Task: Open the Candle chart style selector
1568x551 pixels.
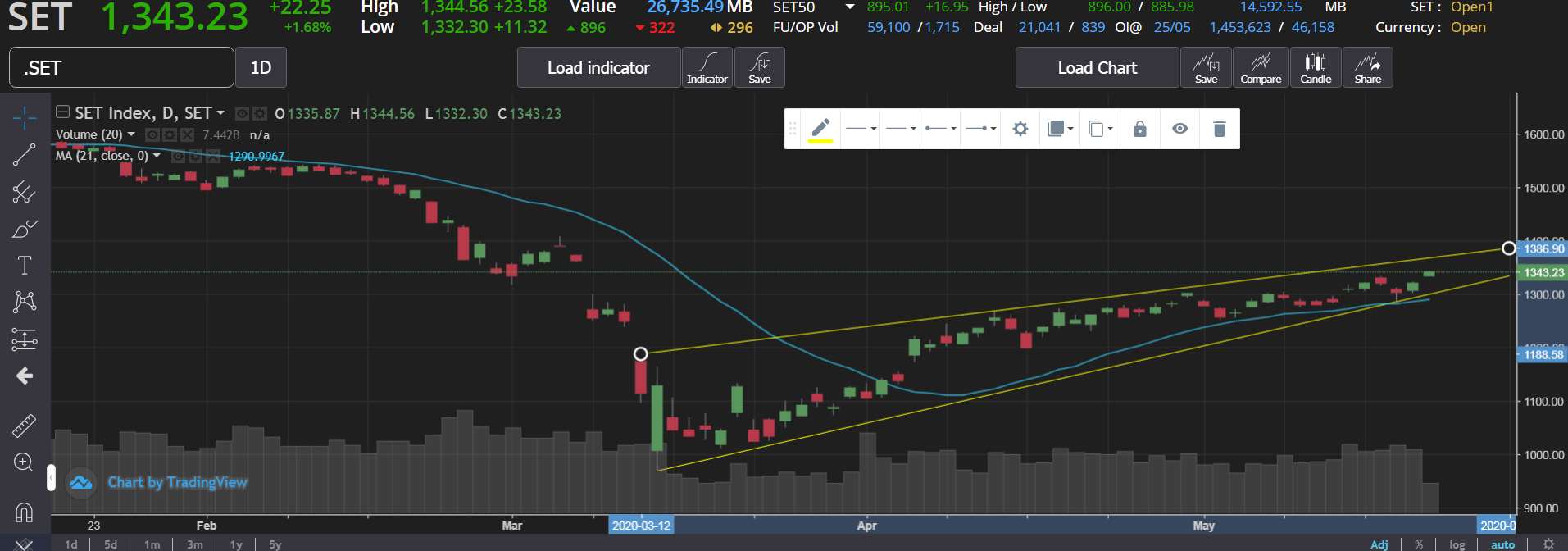Action: 1316,67
